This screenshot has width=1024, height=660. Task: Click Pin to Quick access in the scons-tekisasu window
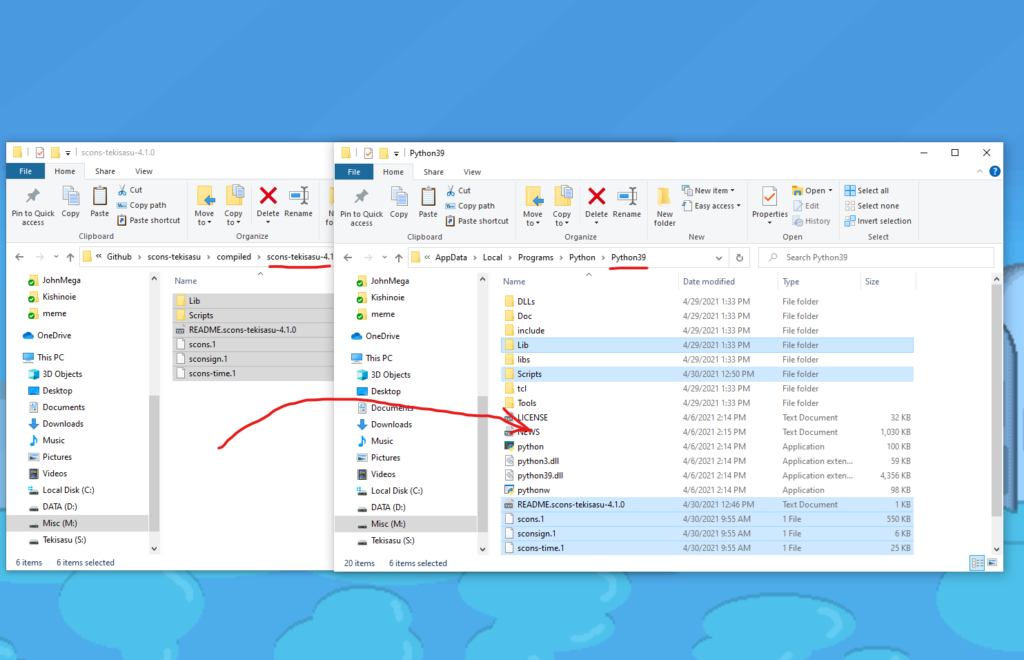tap(33, 206)
